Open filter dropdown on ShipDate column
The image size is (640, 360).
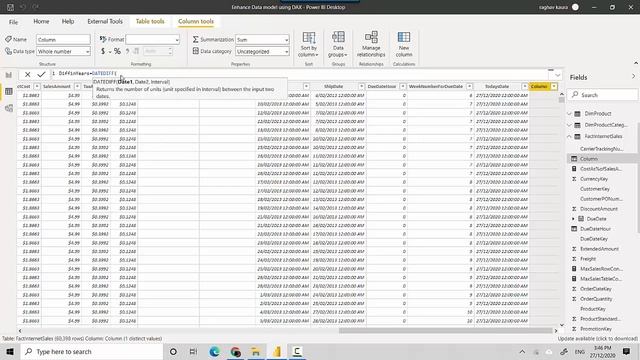coord(361,87)
